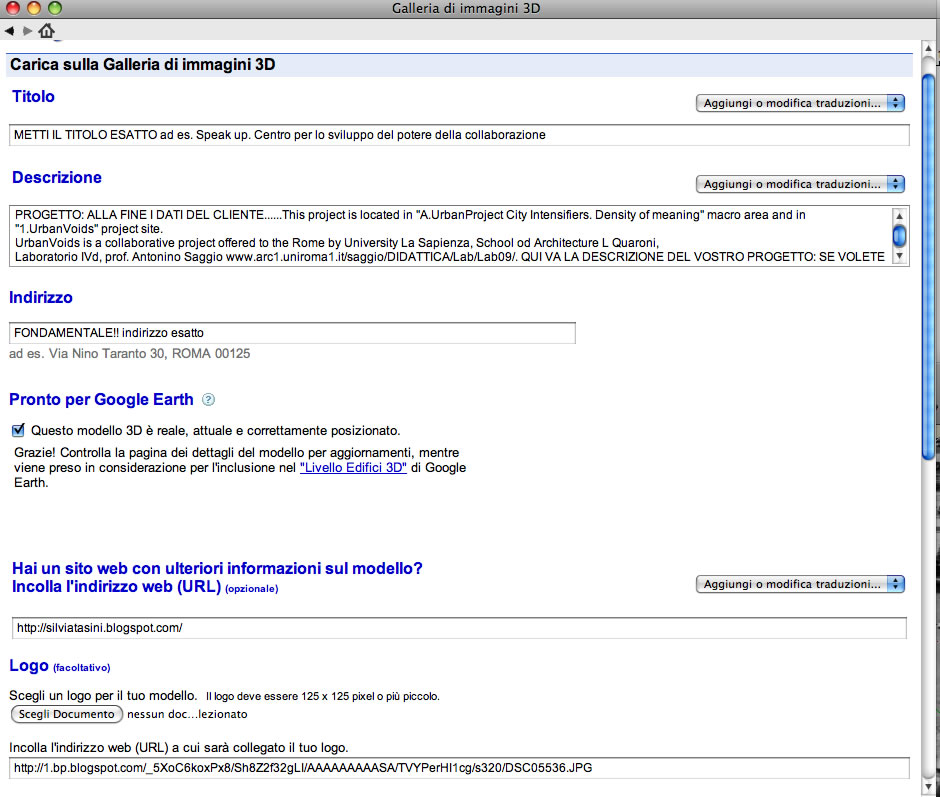Click the Descrizione box scroll-up arrow
The width and height of the screenshot is (940, 797).
[899, 216]
